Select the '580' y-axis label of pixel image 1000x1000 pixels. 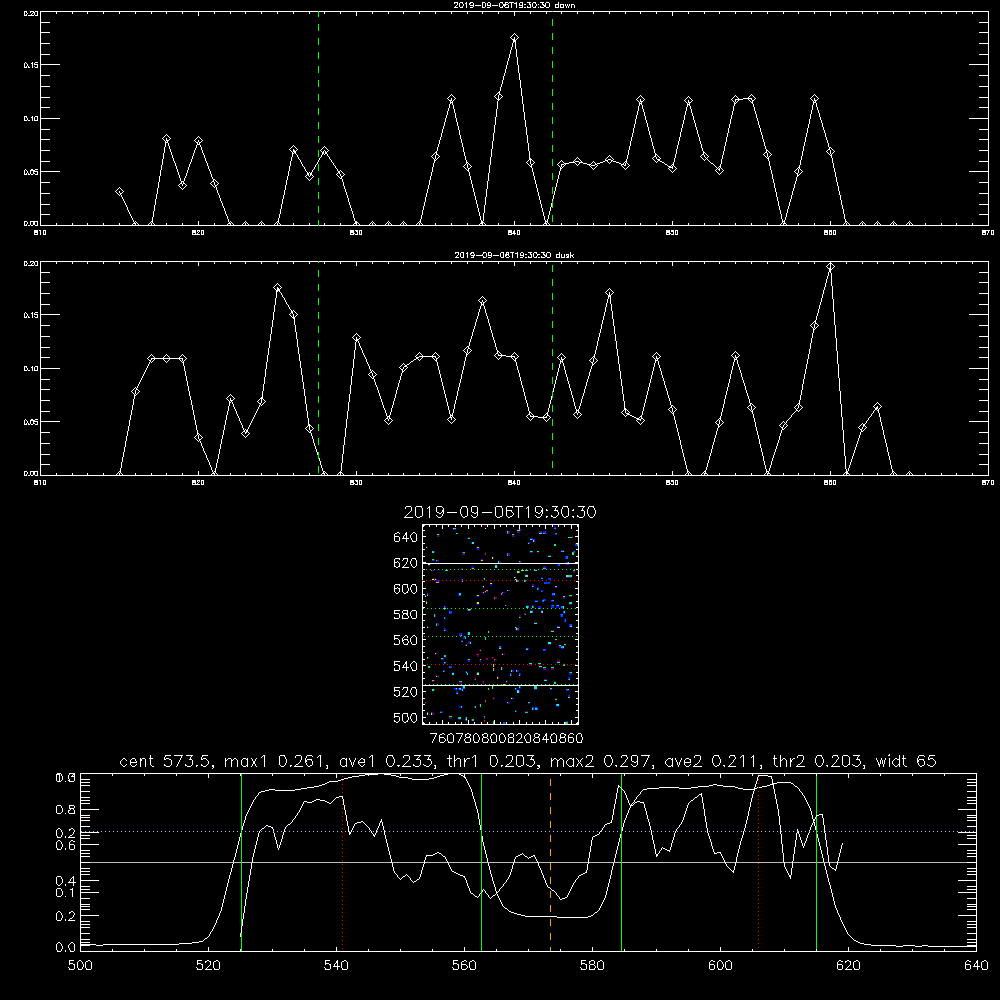tap(406, 615)
